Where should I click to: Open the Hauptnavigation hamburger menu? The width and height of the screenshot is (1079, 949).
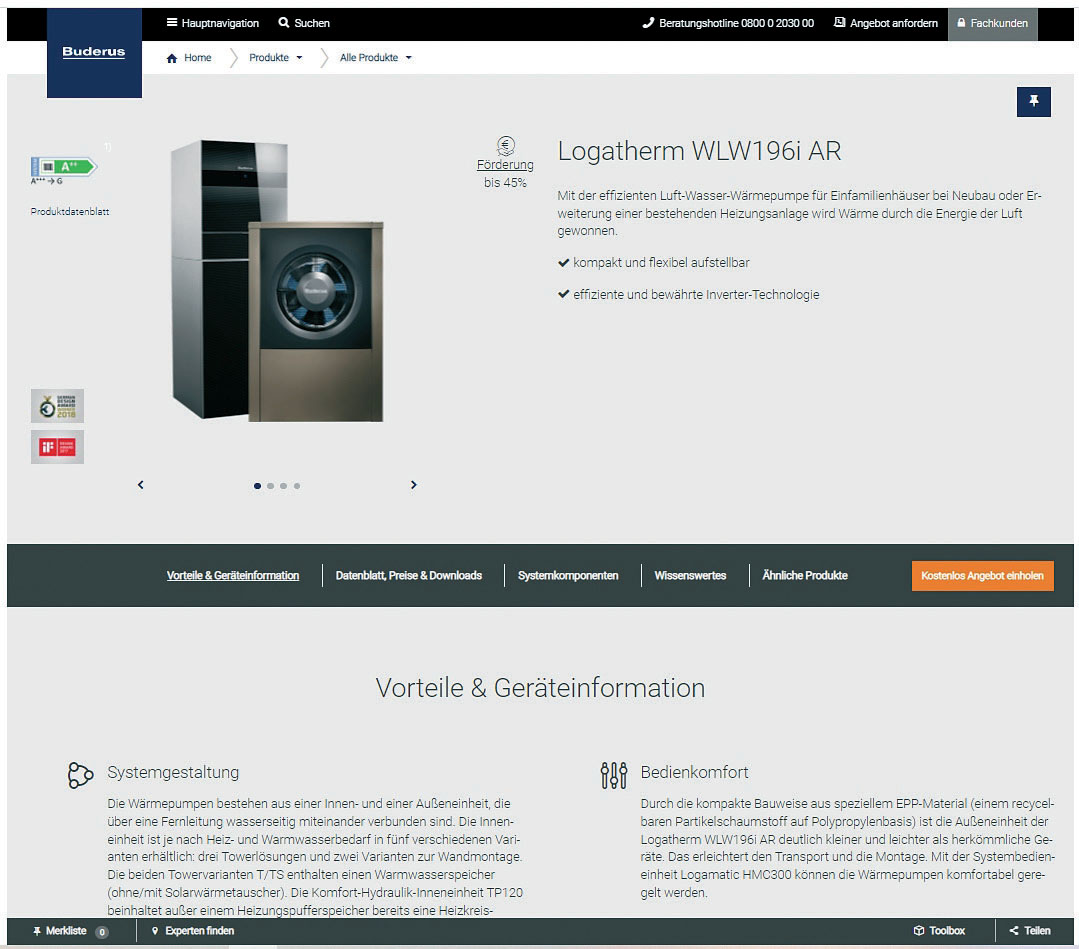[213, 23]
